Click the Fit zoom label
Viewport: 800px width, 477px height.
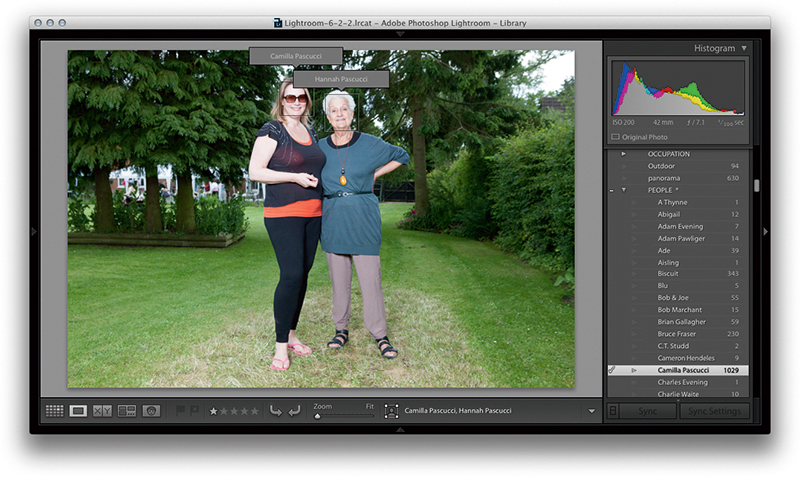[370, 406]
